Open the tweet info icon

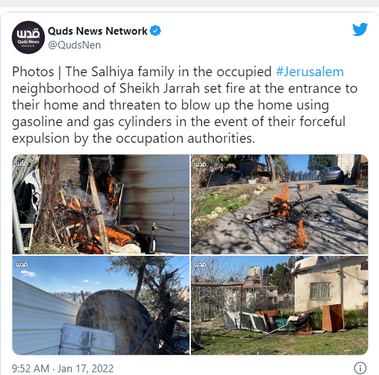pos(360,368)
